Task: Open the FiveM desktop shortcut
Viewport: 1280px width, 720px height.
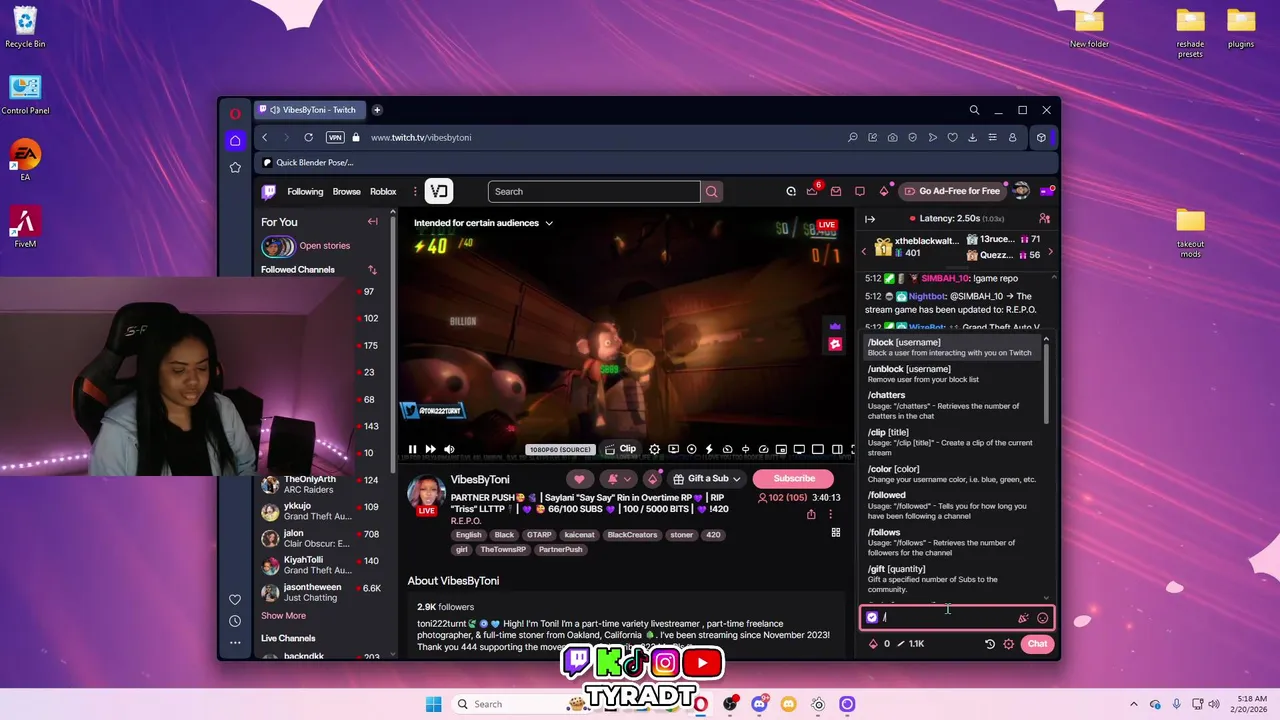Action: tap(25, 227)
